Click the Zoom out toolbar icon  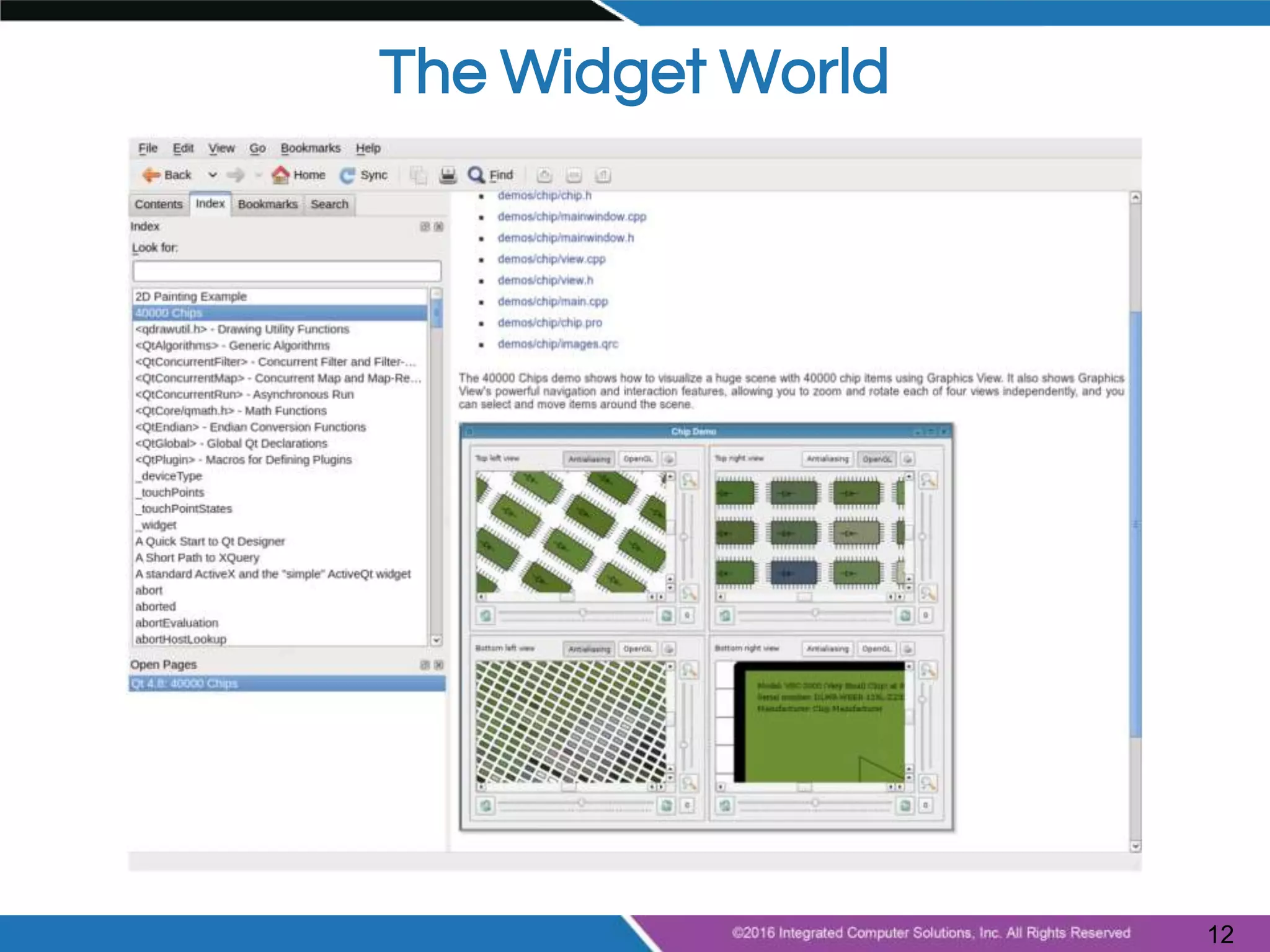(574, 175)
